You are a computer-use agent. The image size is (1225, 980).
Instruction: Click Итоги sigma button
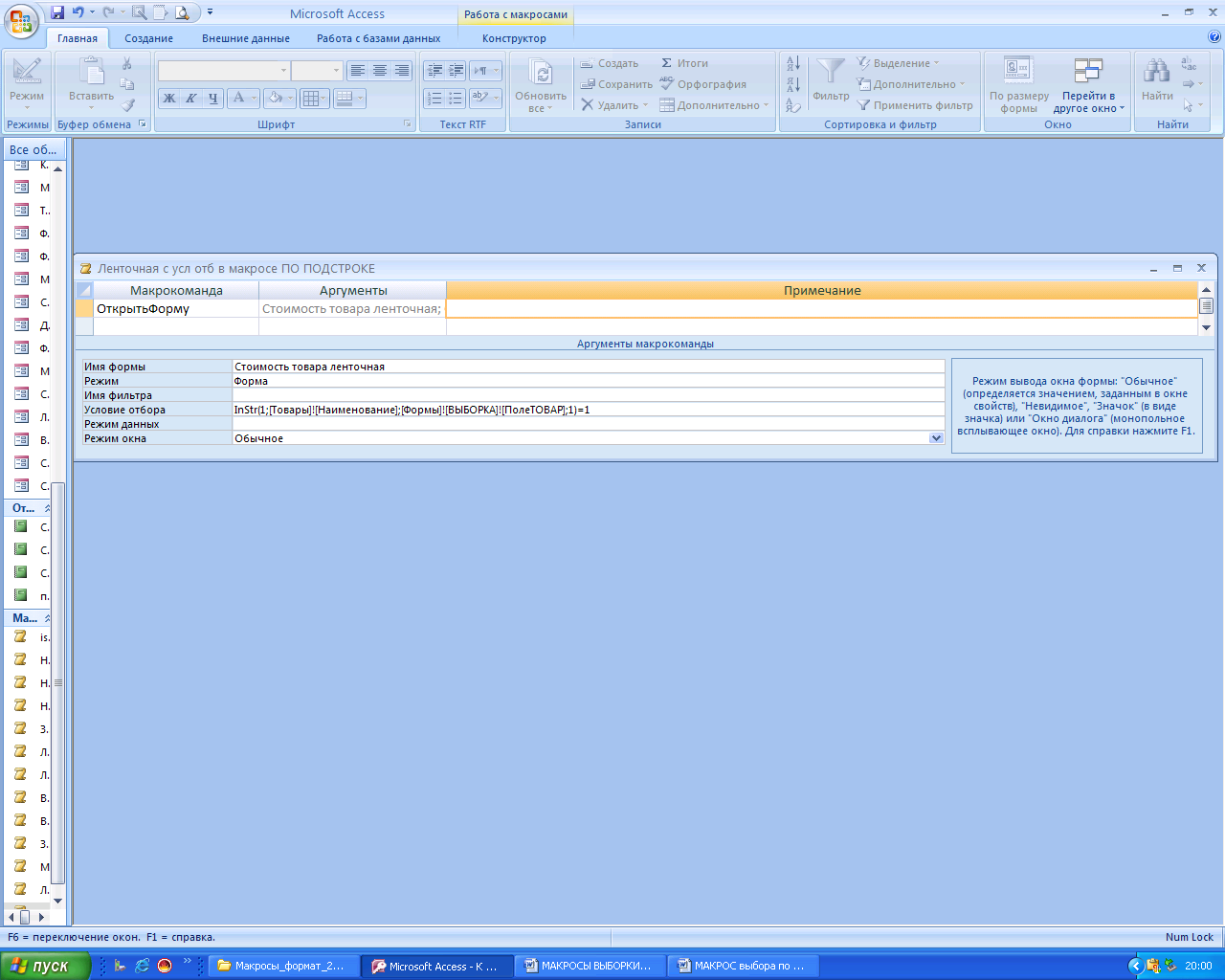[684, 63]
